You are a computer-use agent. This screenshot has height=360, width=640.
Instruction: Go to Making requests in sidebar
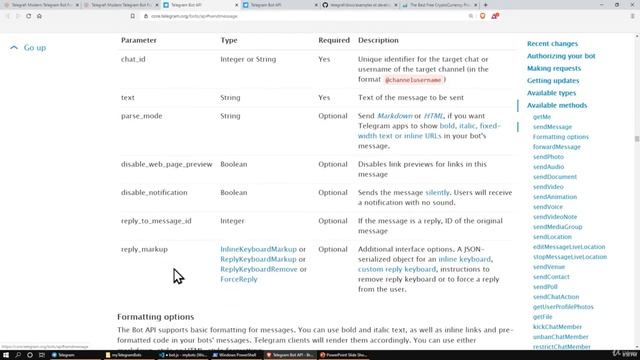553,68
